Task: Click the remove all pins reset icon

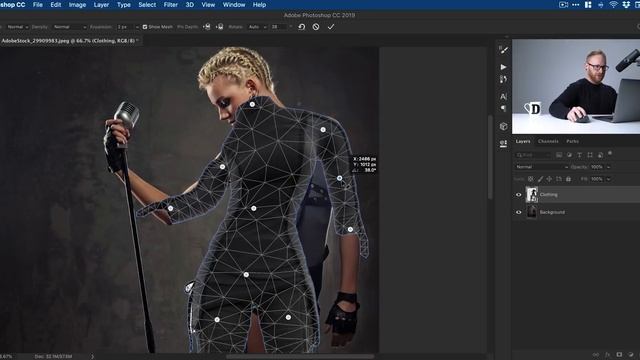Action: click(302, 27)
